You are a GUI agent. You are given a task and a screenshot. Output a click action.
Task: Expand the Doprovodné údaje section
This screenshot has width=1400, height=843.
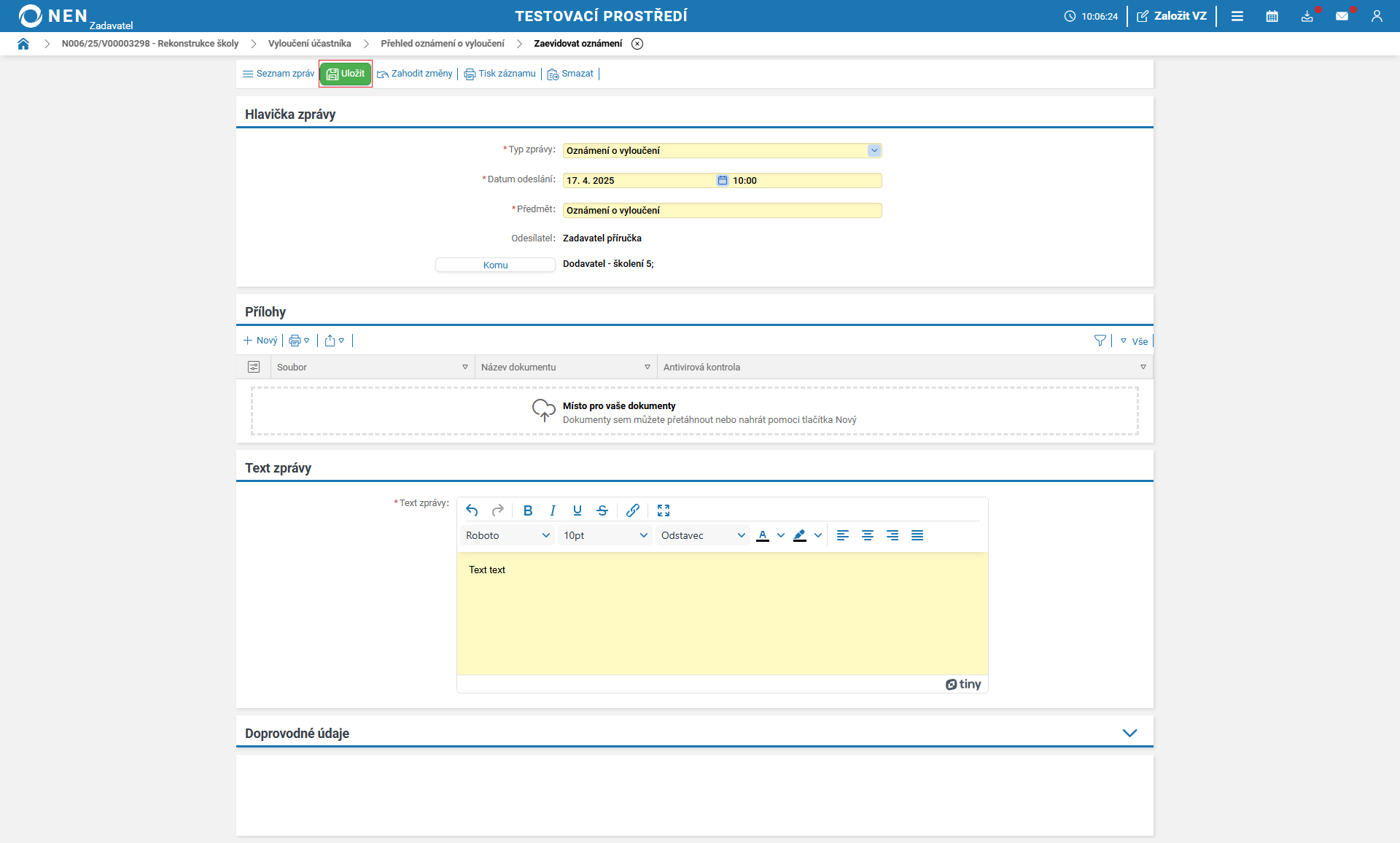[1129, 733]
